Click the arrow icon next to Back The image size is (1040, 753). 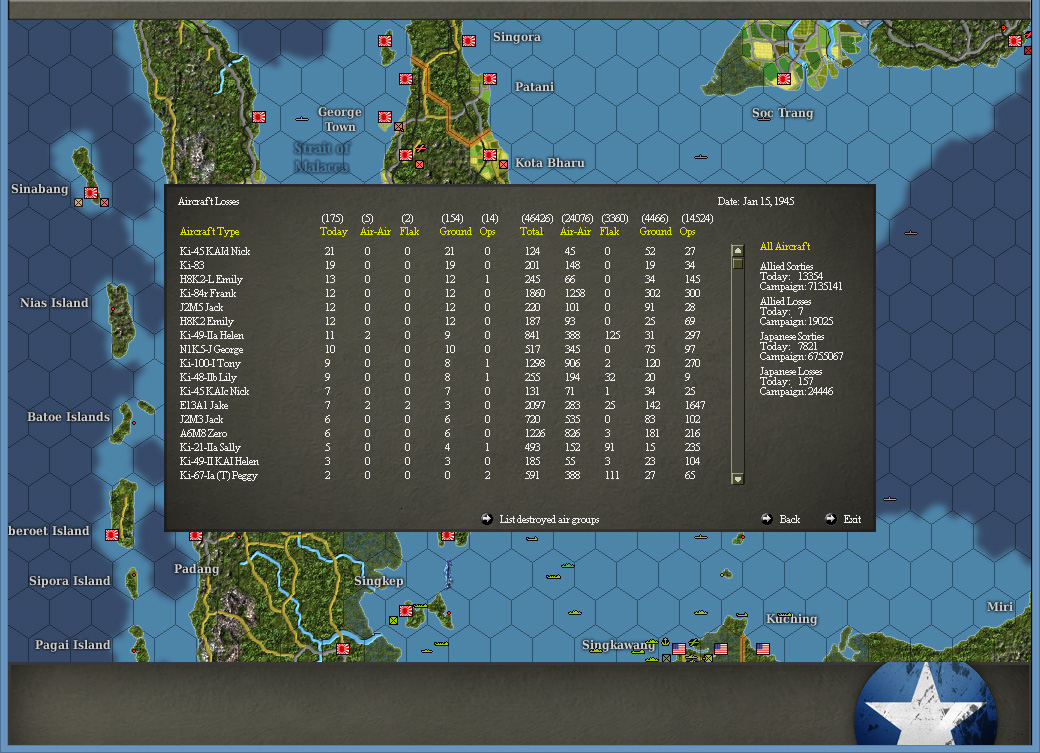click(x=767, y=519)
